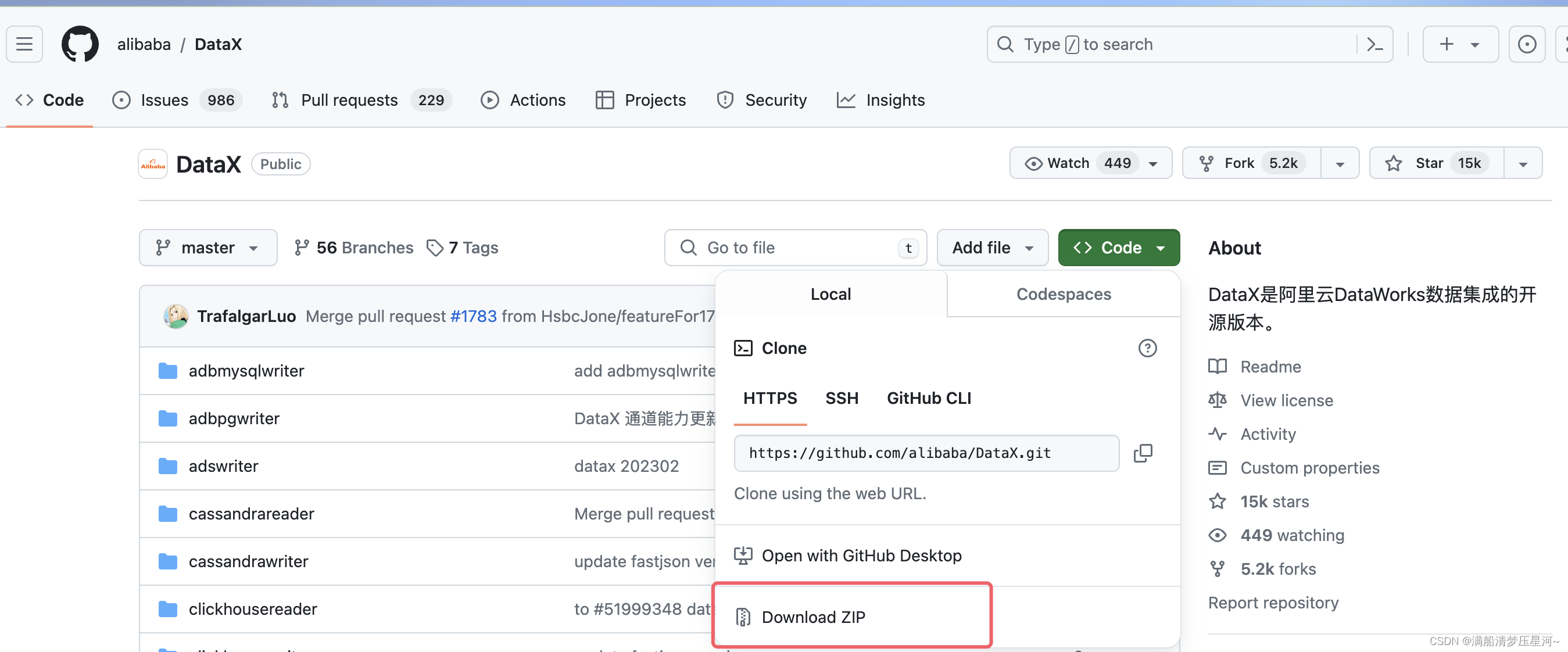Open the TrafalgarLuo profile link

click(x=246, y=316)
